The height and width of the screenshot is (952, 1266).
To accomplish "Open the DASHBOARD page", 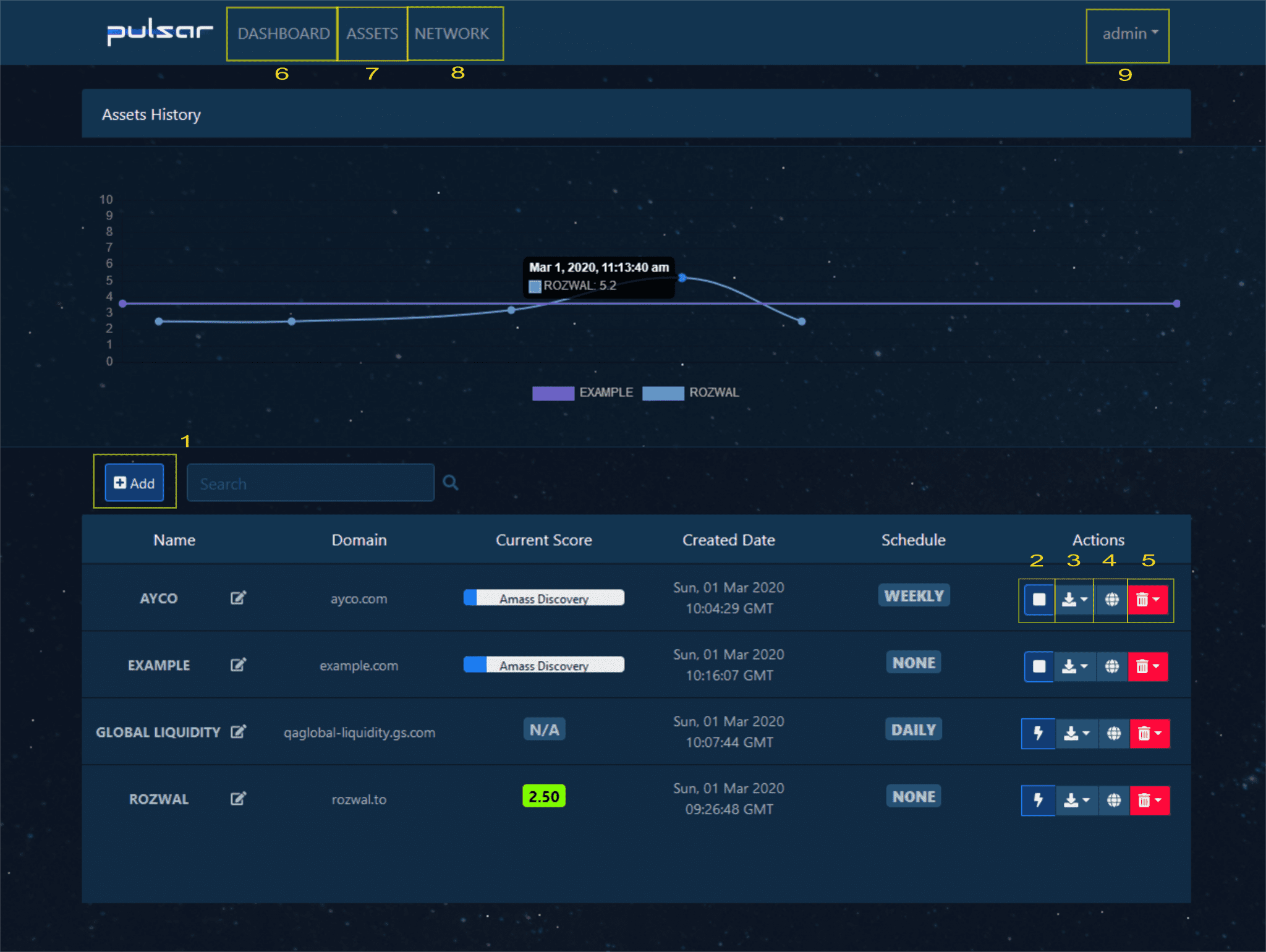I will click(284, 33).
